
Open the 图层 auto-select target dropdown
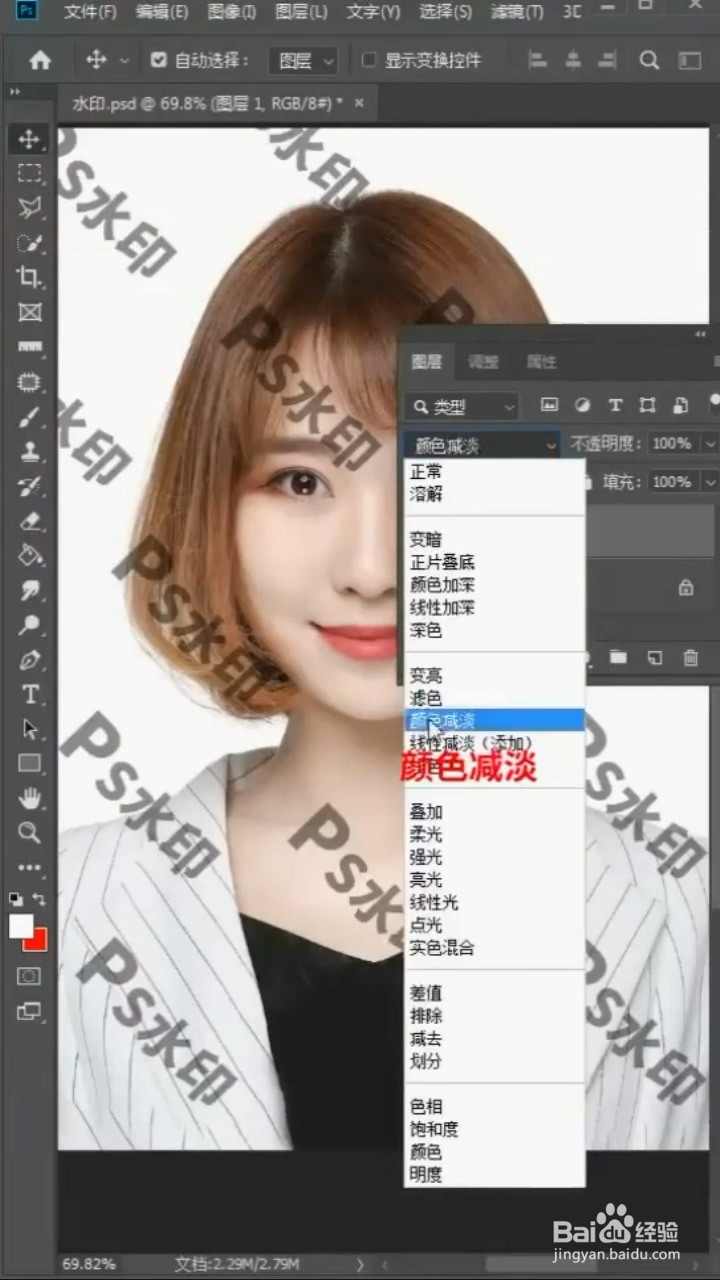tap(304, 61)
